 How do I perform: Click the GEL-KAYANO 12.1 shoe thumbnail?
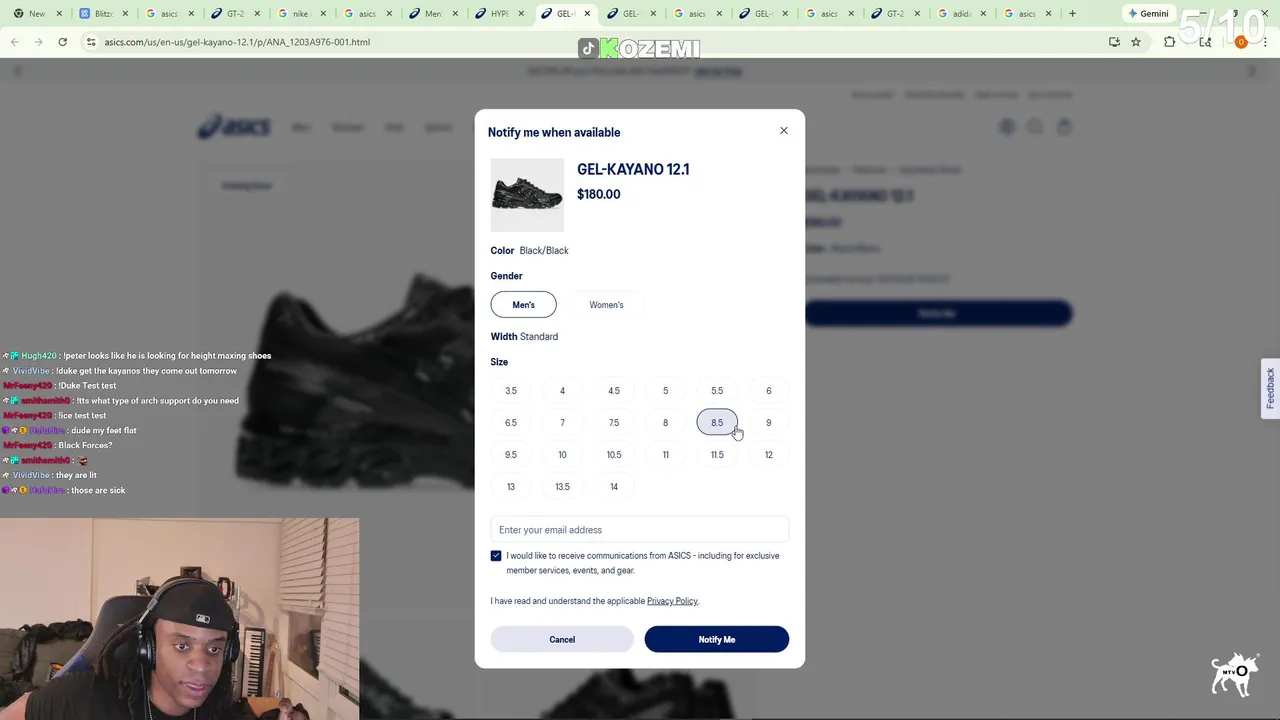tap(527, 195)
